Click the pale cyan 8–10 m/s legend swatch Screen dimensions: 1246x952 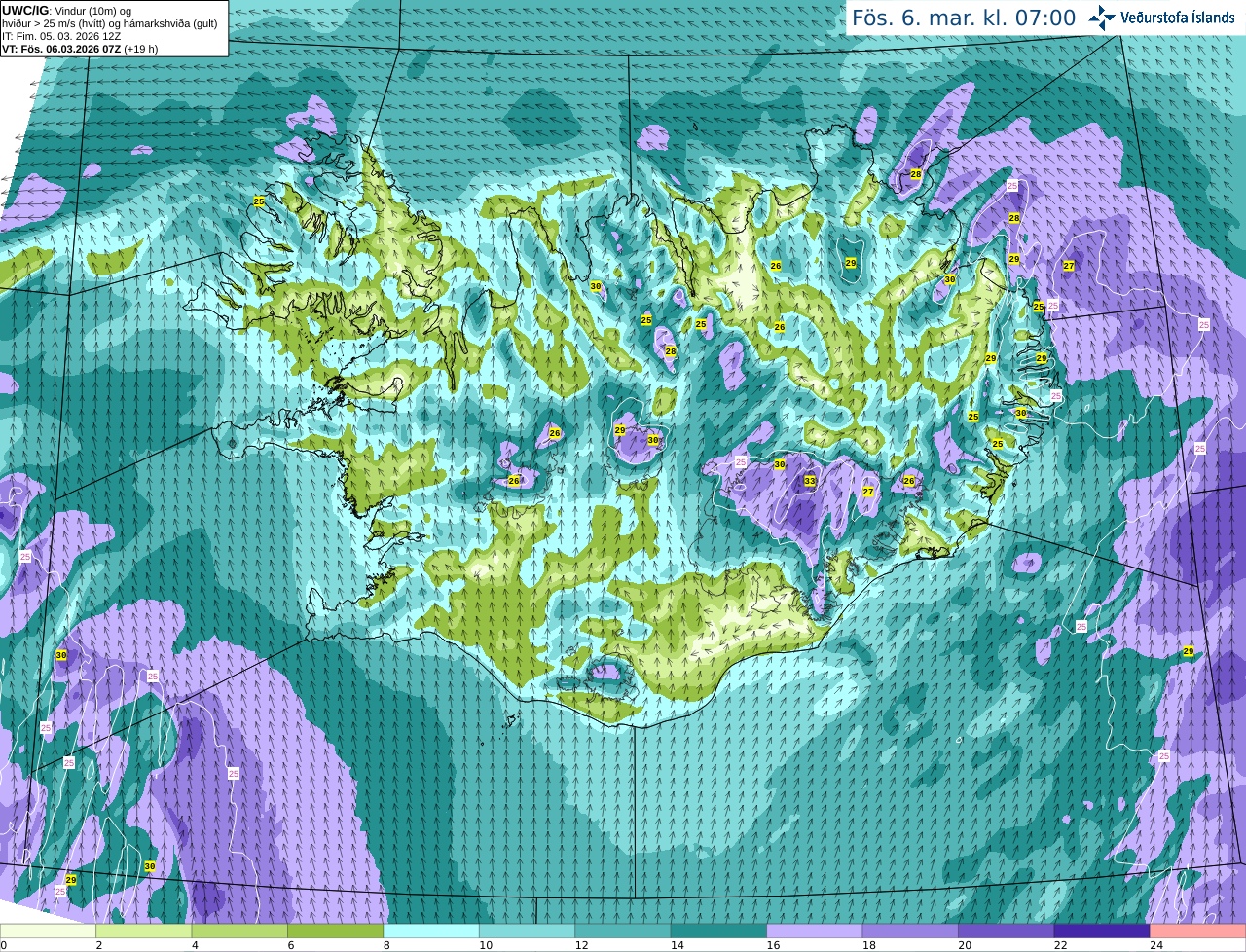(431, 931)
